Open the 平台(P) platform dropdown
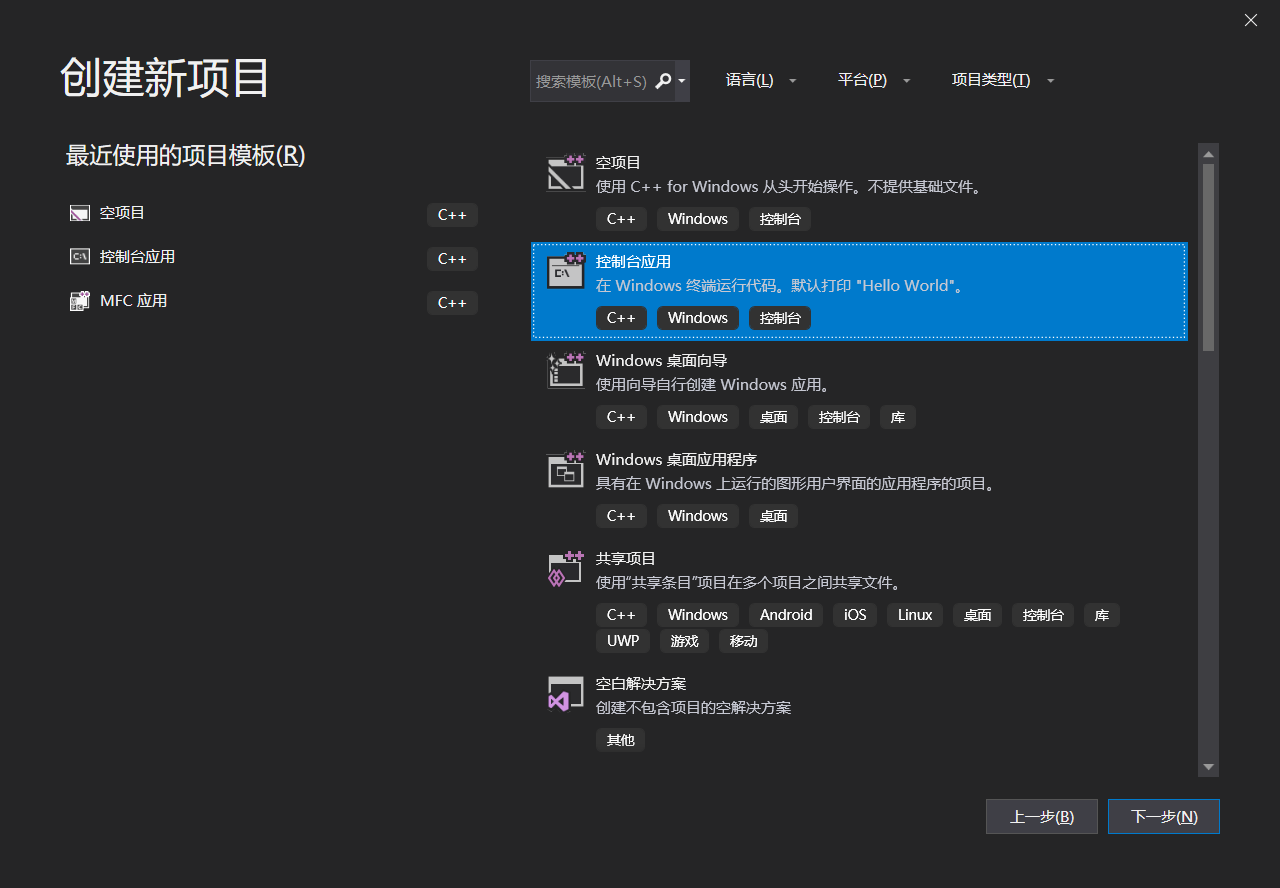The image size is (1280, 888). click(x=874, y=80)
